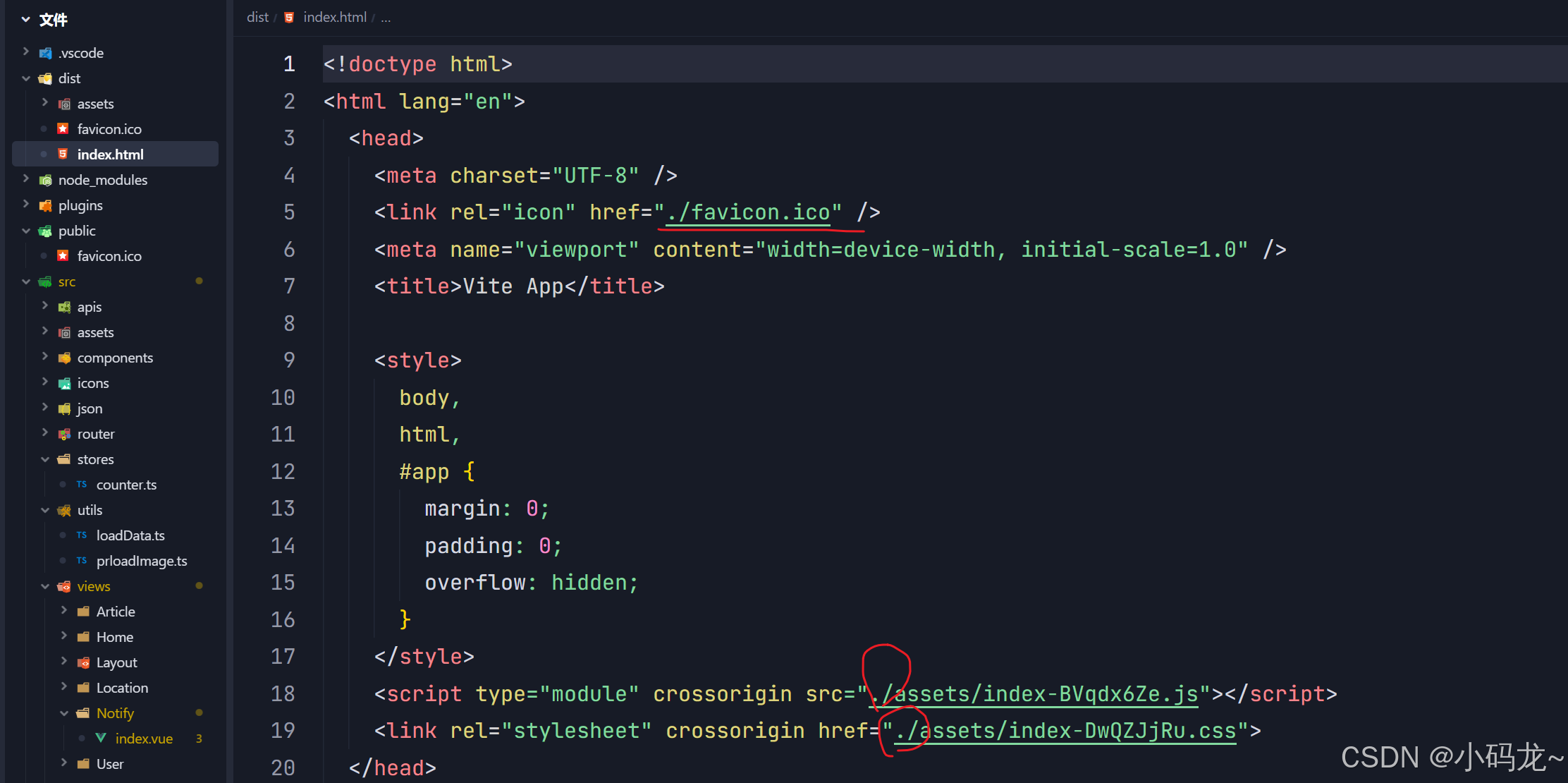Open loadData.ts in the file tree
This screenshot has width=1568, height=783.
pos(130,535)
